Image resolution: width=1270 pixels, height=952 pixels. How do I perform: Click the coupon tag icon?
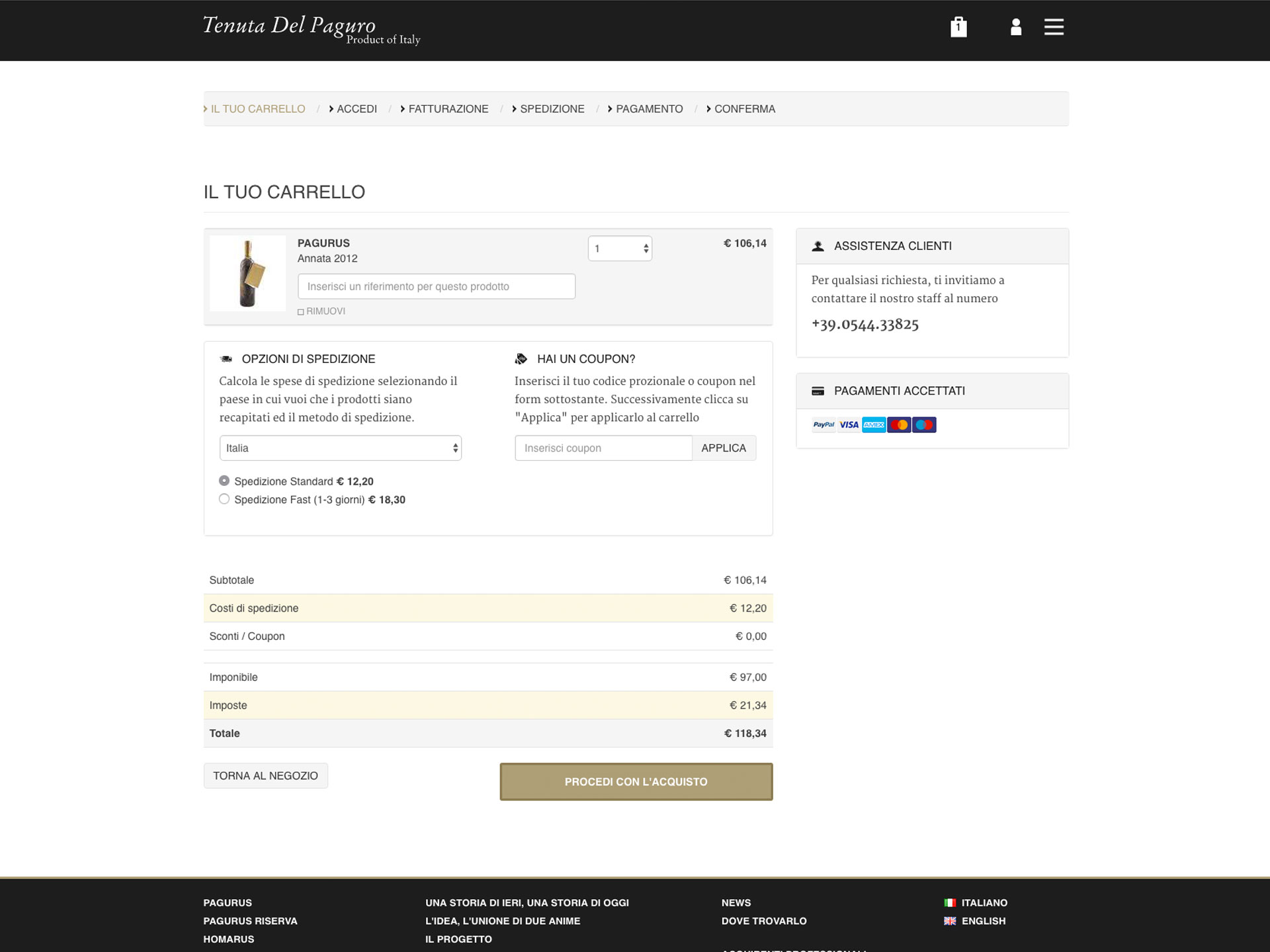[521, 359]
